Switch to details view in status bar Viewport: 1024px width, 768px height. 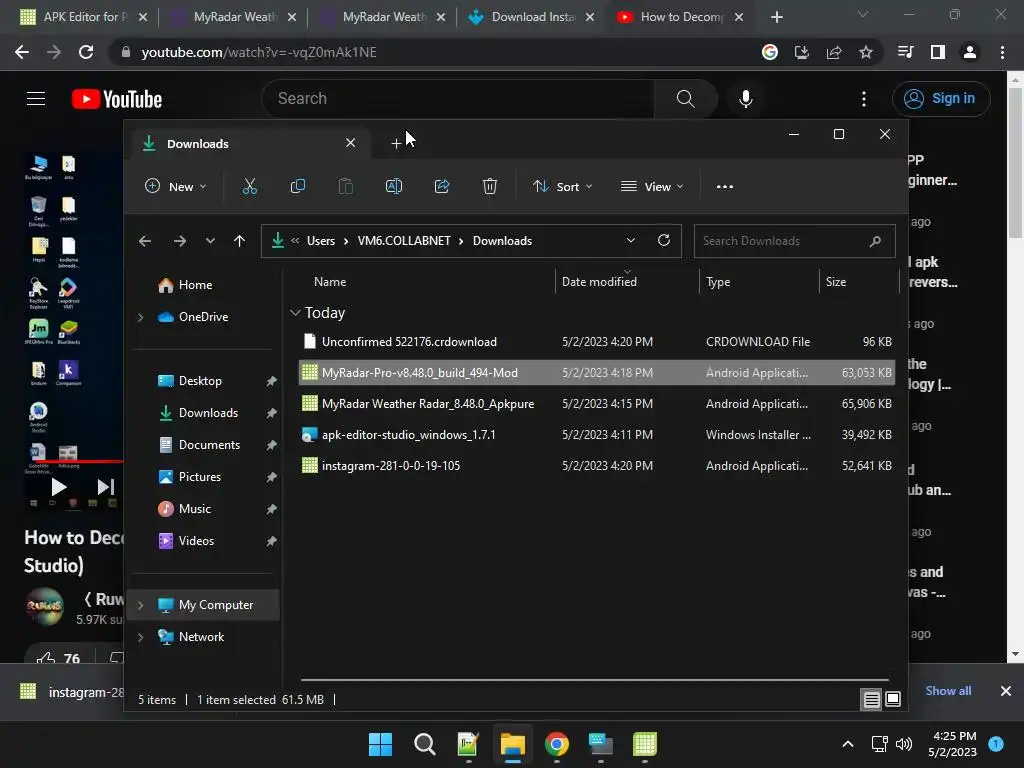(x=871, y=700)
